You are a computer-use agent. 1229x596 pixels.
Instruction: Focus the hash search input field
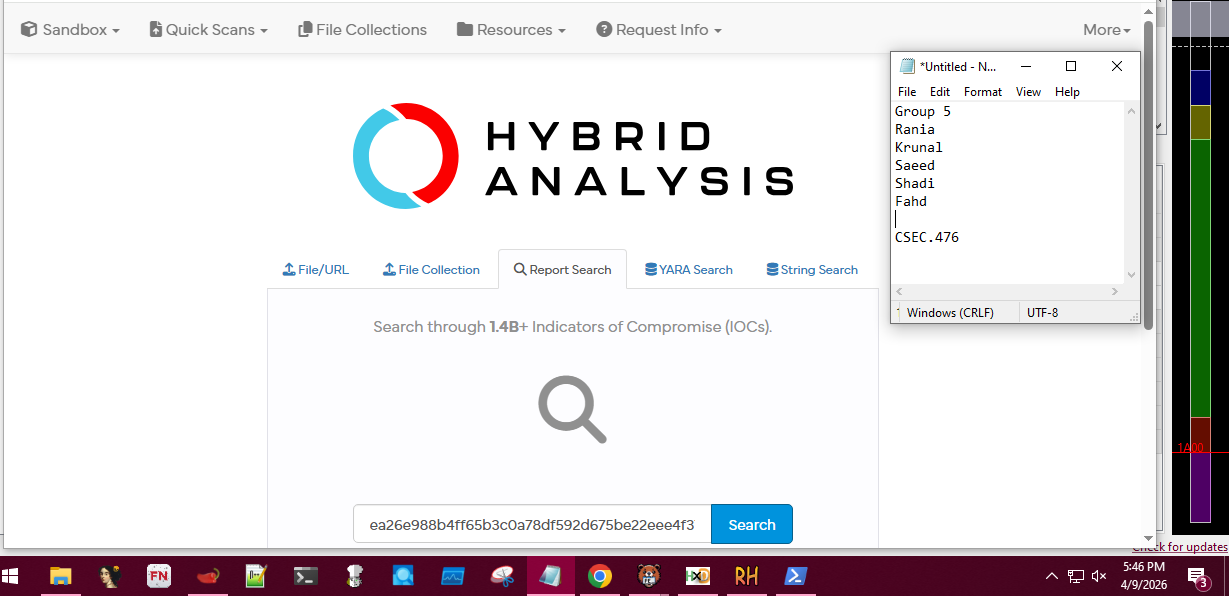tap(532, 524)
